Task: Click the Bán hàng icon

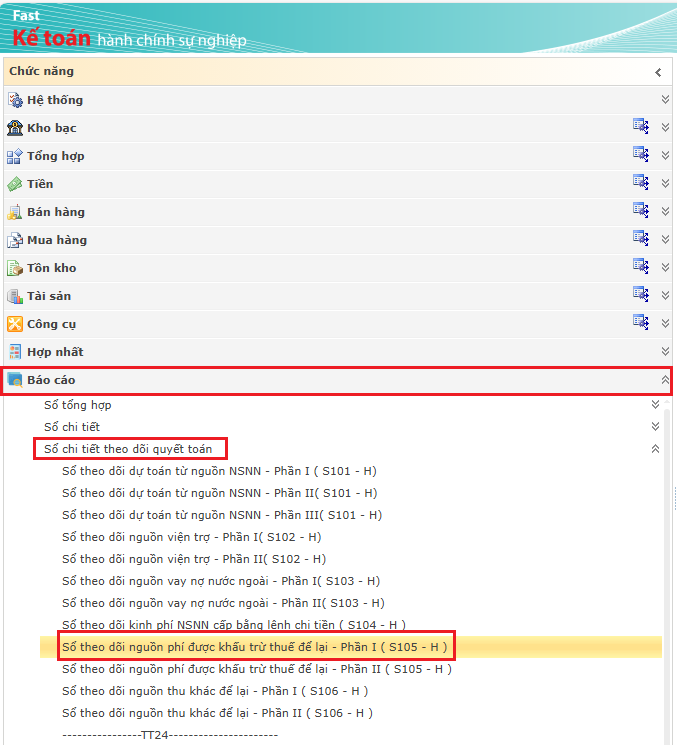Action: [15, 212]
